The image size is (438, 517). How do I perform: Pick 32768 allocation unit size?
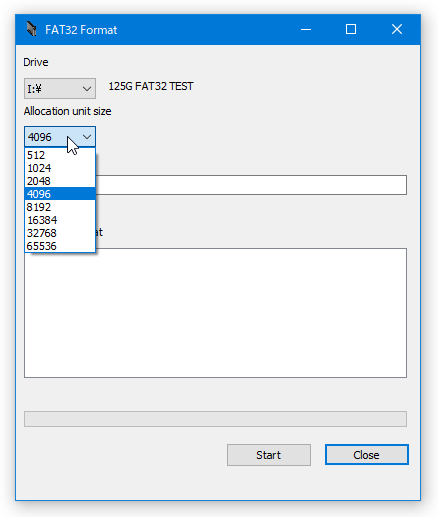60,233
